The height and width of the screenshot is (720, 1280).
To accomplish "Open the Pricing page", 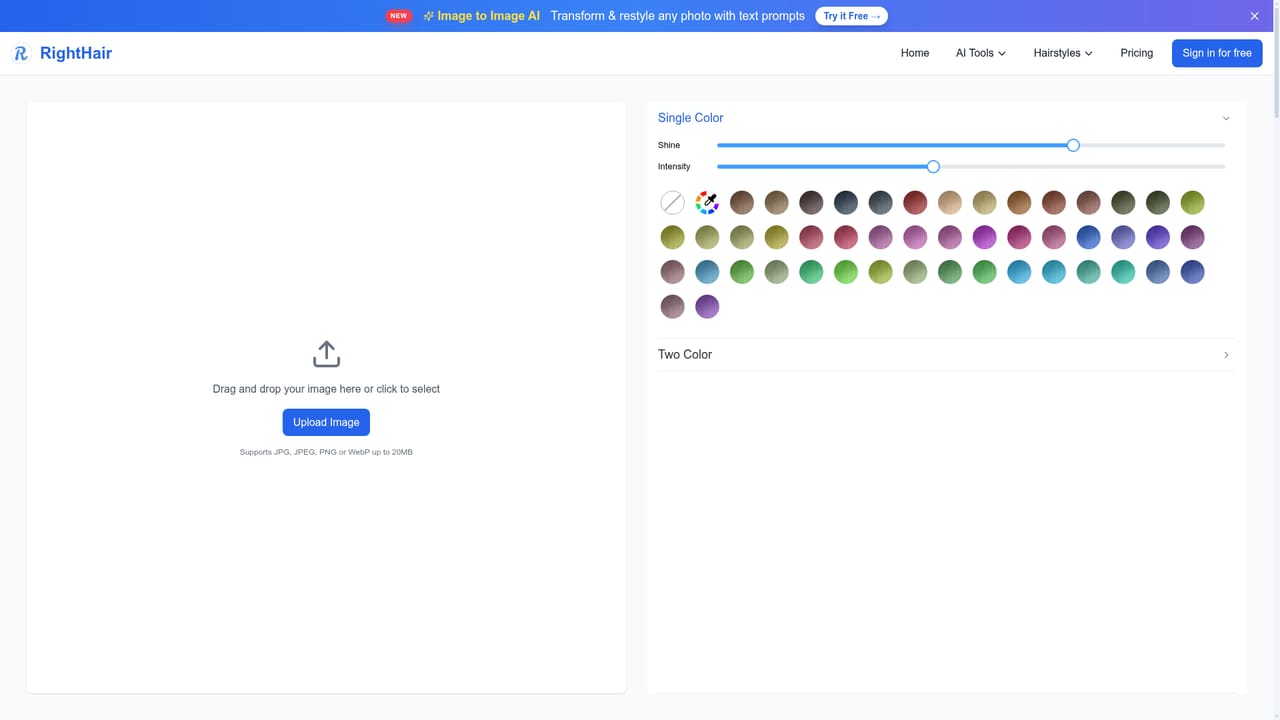I will tap(1136, 53).
